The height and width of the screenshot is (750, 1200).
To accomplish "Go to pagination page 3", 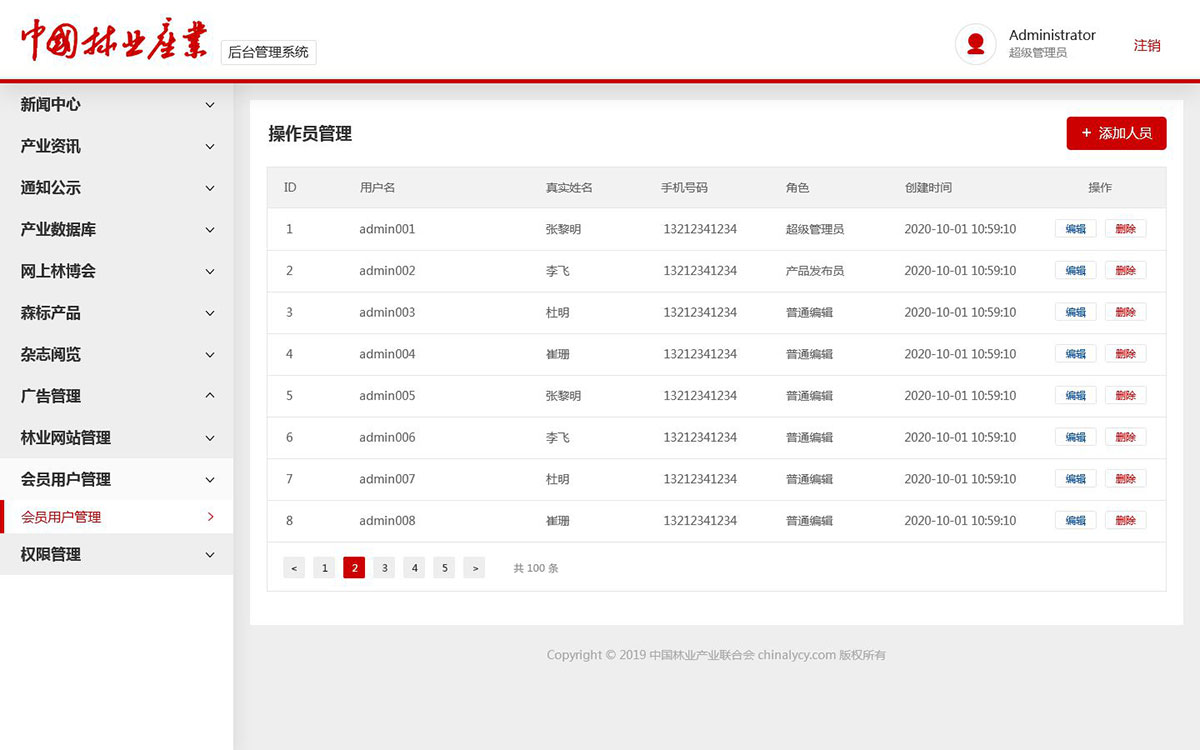I will [384, 568].
